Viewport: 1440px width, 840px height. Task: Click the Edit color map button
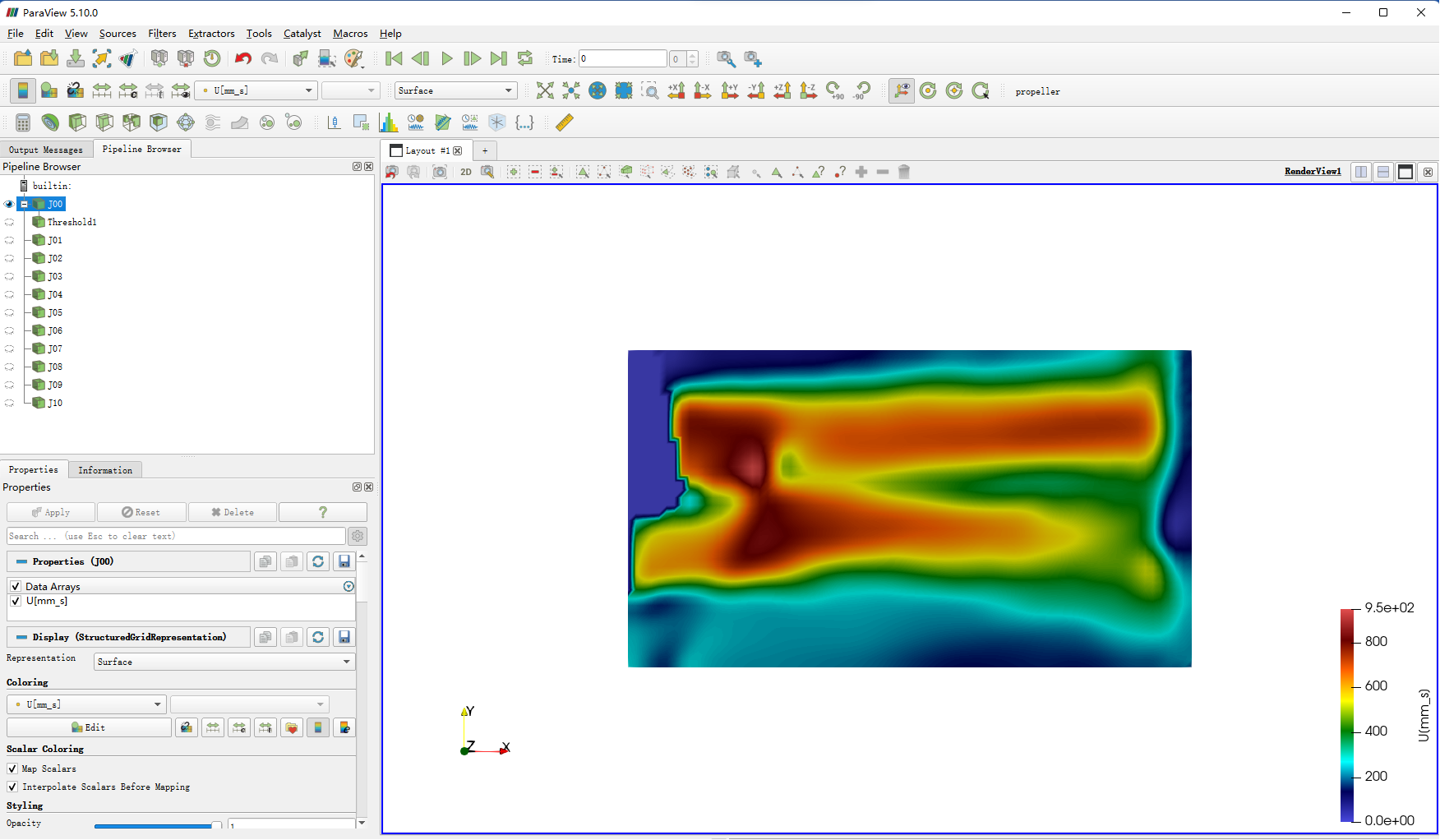tap(89, 727)
